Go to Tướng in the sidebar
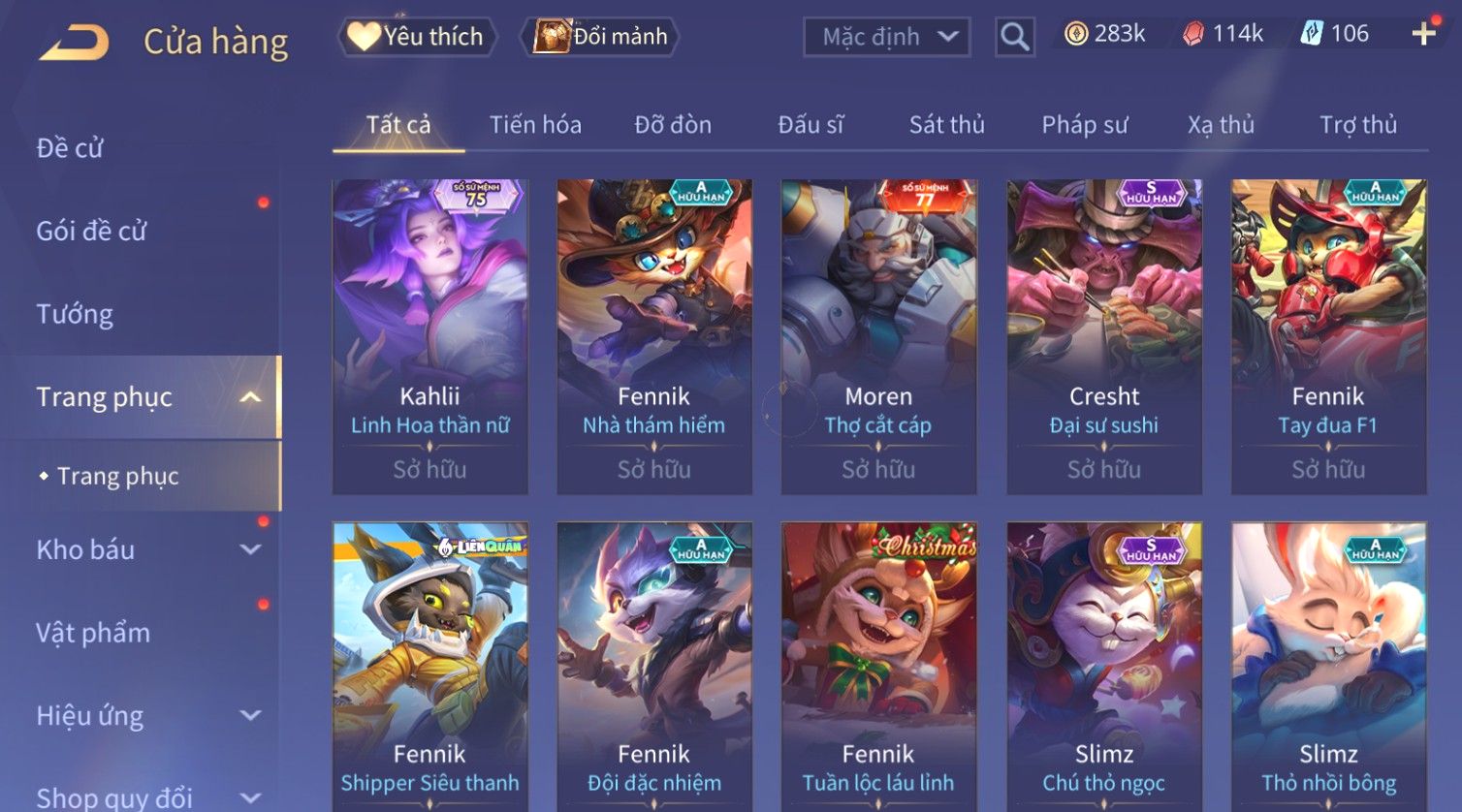The image size is (1462, 812). point(75,314)
